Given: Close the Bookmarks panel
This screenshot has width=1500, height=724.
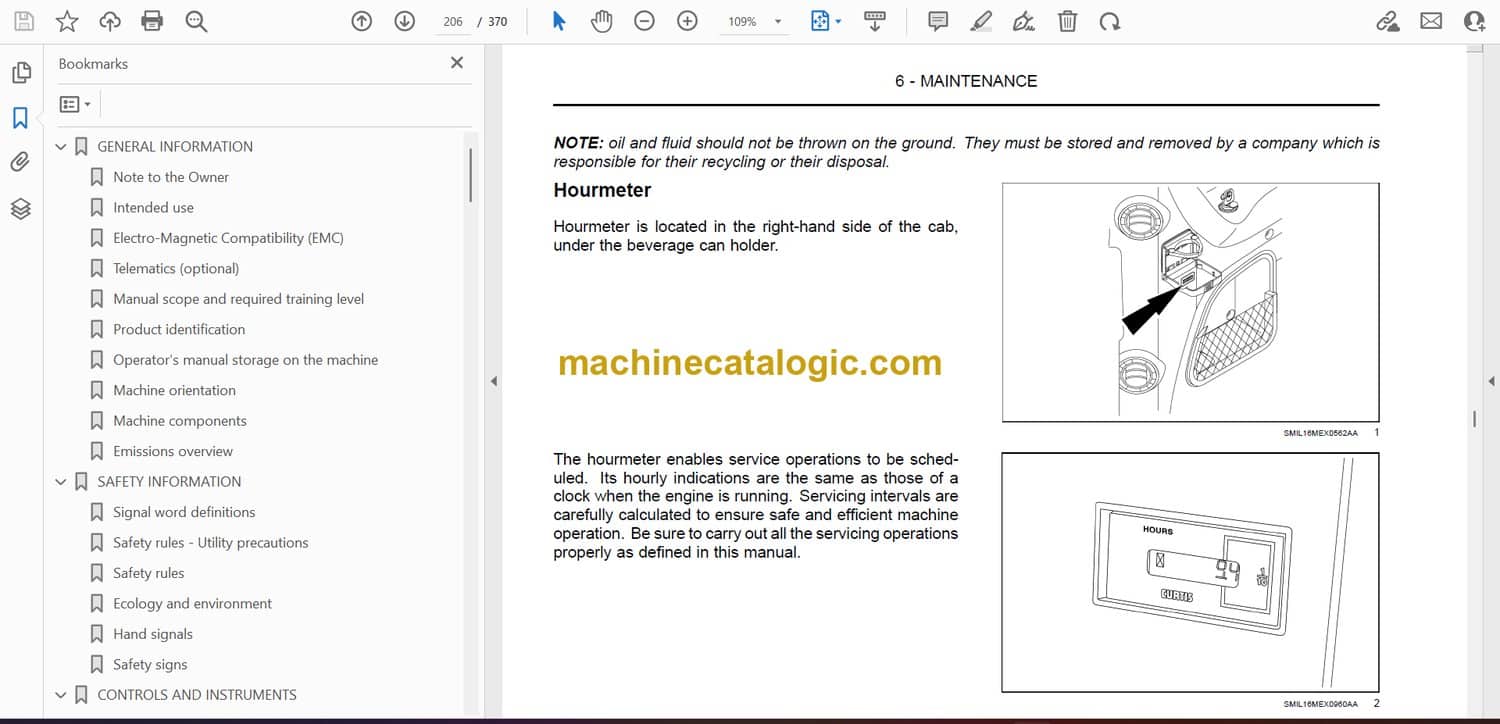Looking at the screenshot, I should [457, 63].
